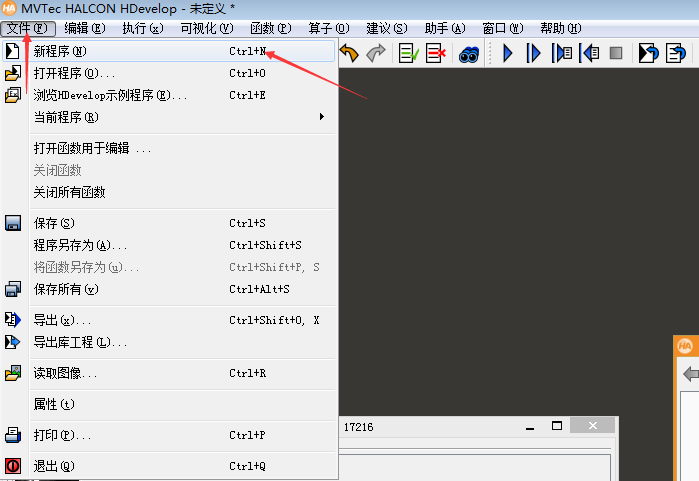
Task: Open the 助手(A) menu
Action: coord(445,29)
